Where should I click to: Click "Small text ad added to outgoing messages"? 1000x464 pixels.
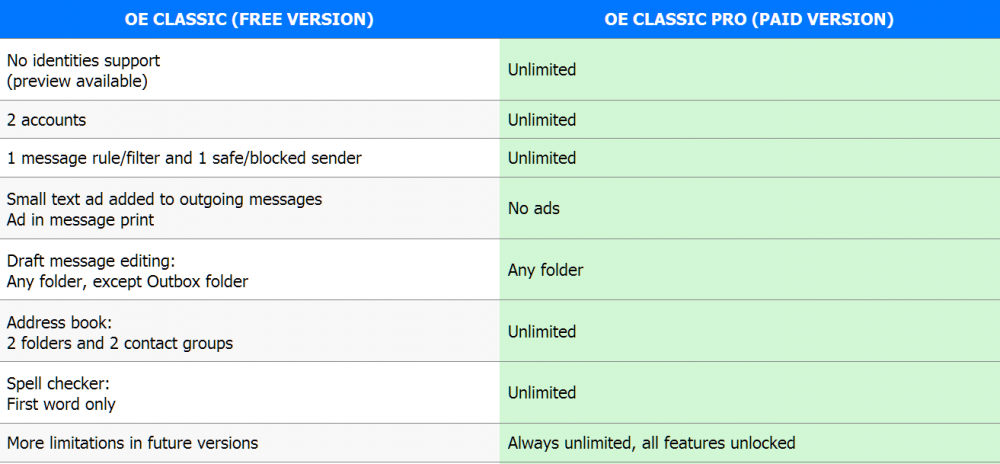[x=164, y=199]
